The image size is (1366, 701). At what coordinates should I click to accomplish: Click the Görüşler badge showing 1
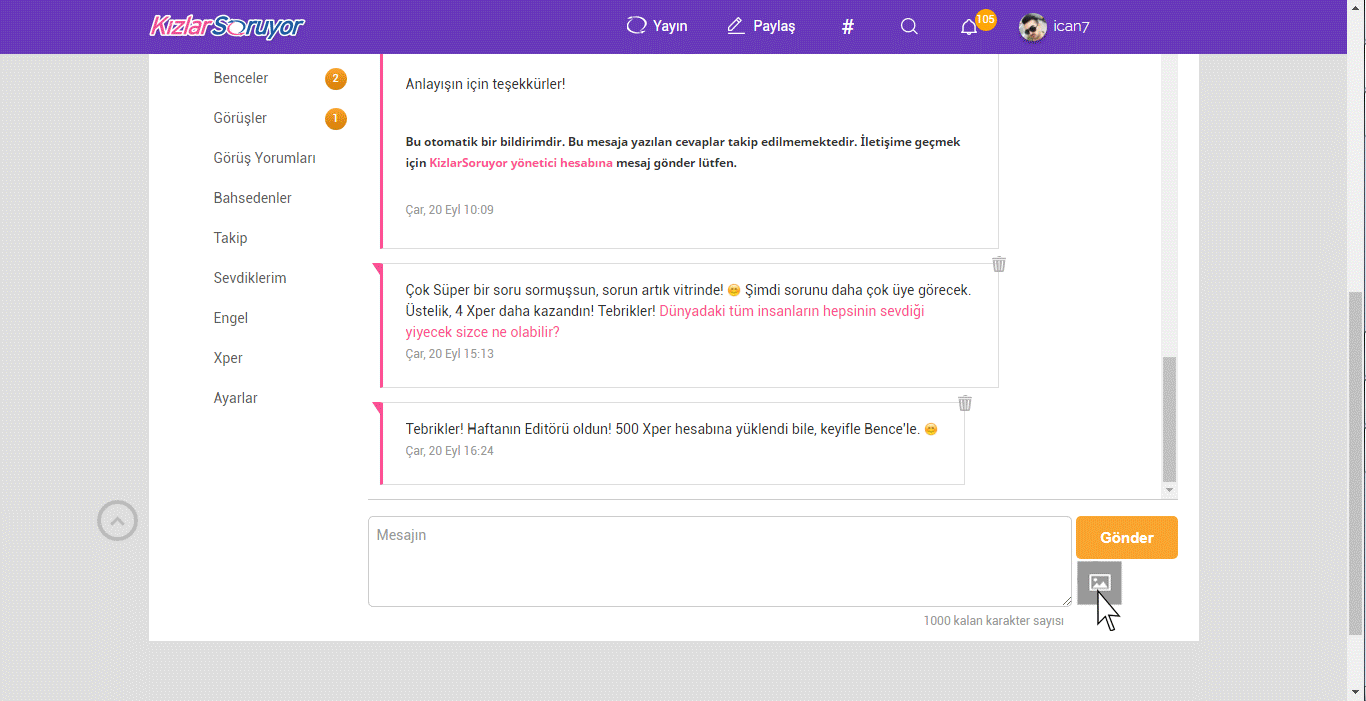tap(336, 118)
